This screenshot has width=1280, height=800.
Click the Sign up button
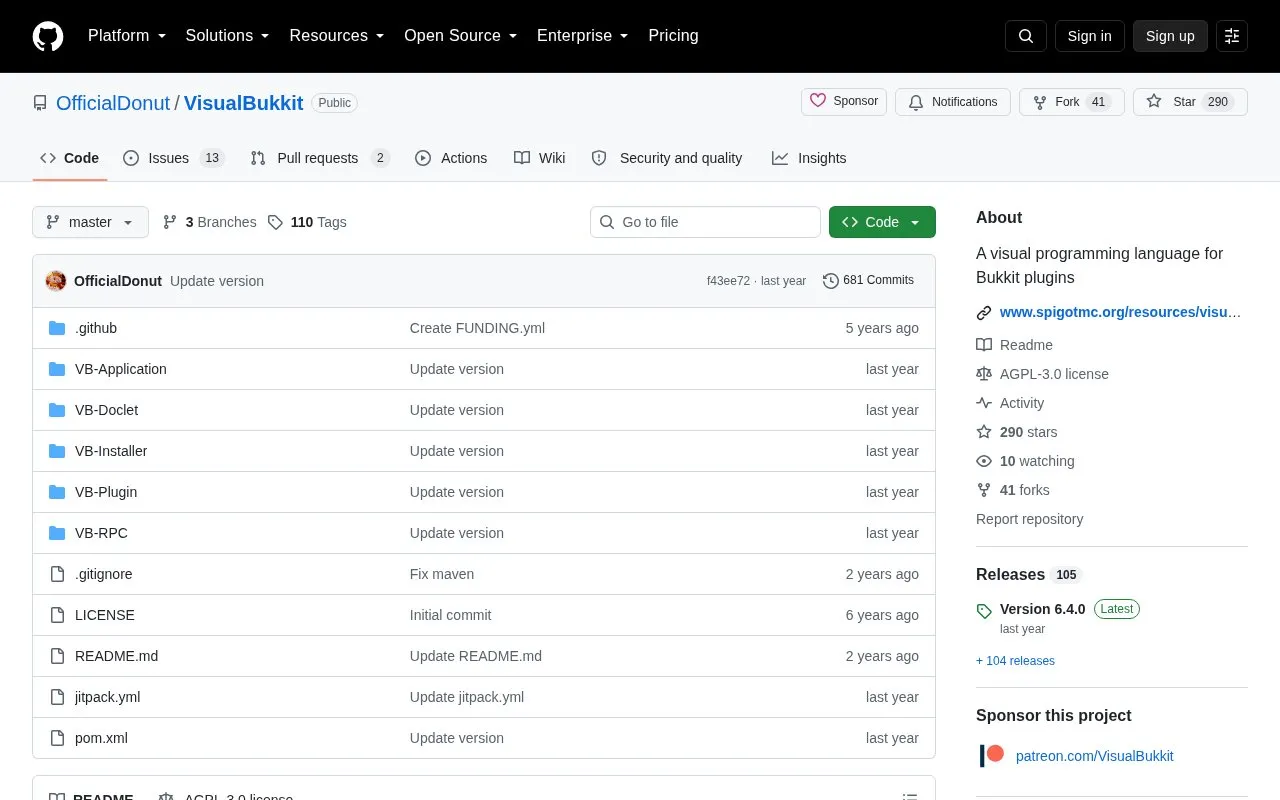[1170, 36]
